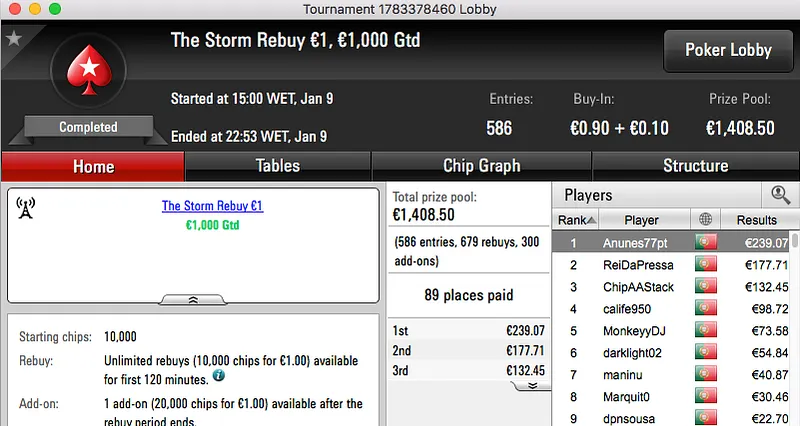
Task: Click the broadcast antenna icon
Action: coord(26,208)
